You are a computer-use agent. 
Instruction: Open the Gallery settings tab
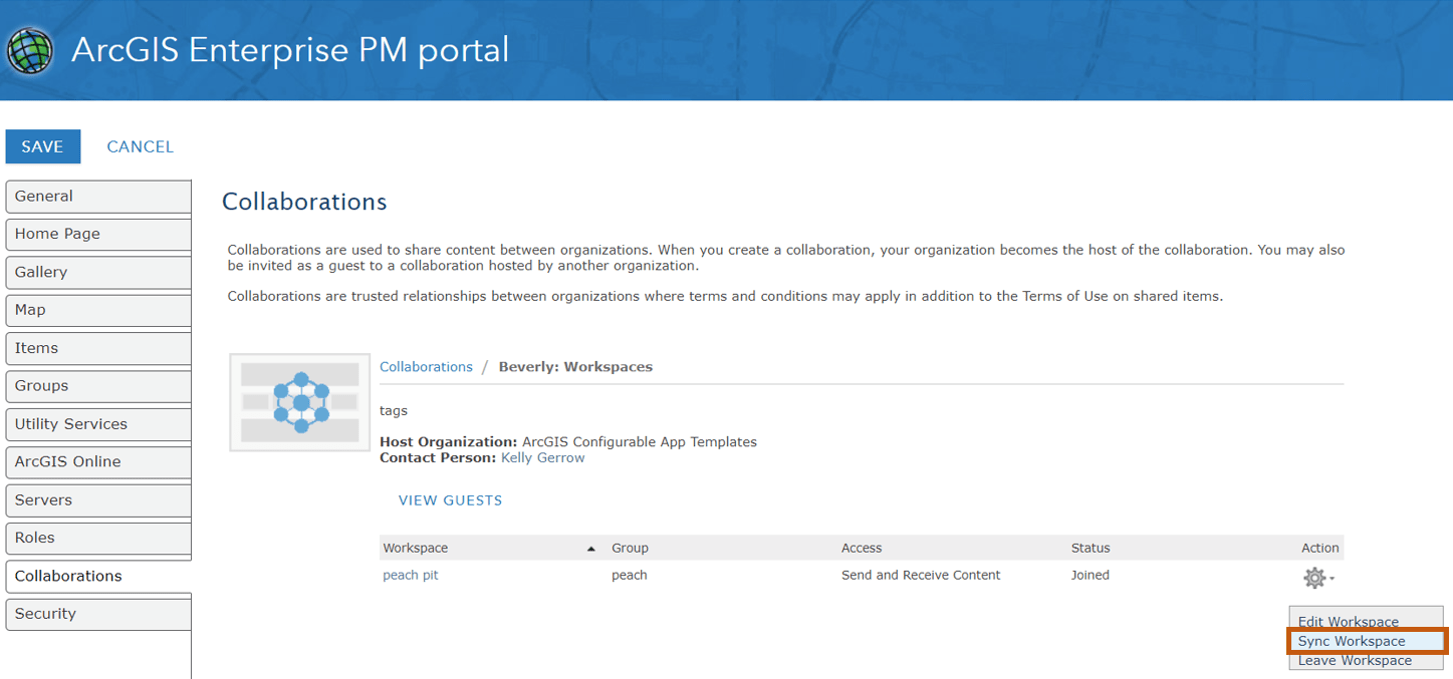click(98, 272)
